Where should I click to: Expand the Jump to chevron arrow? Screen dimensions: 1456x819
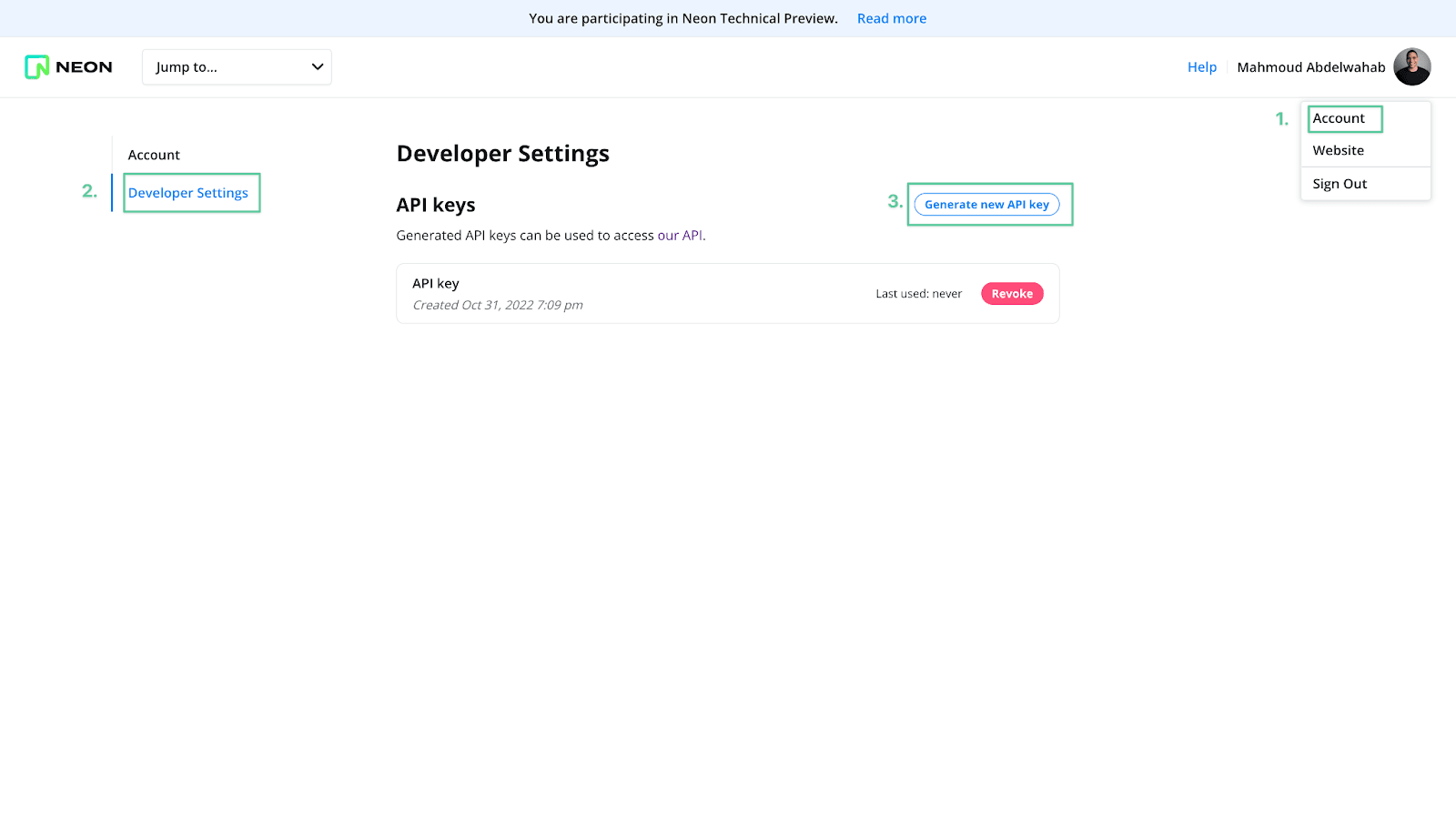318,67
